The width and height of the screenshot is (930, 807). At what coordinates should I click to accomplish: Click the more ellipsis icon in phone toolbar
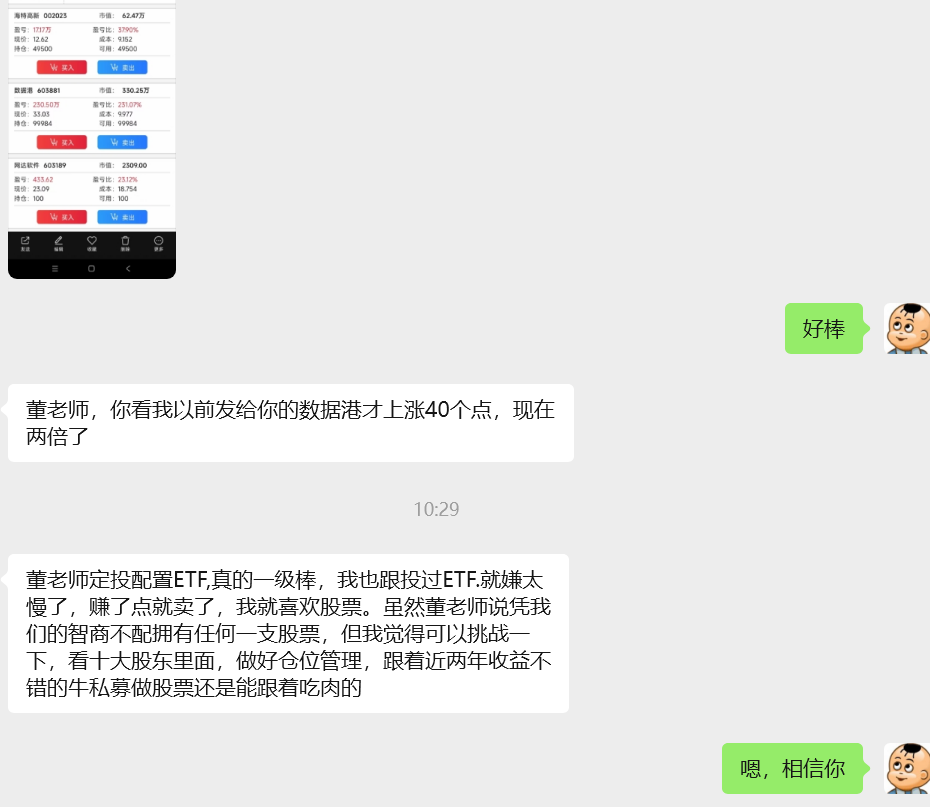tap(158, 243)
